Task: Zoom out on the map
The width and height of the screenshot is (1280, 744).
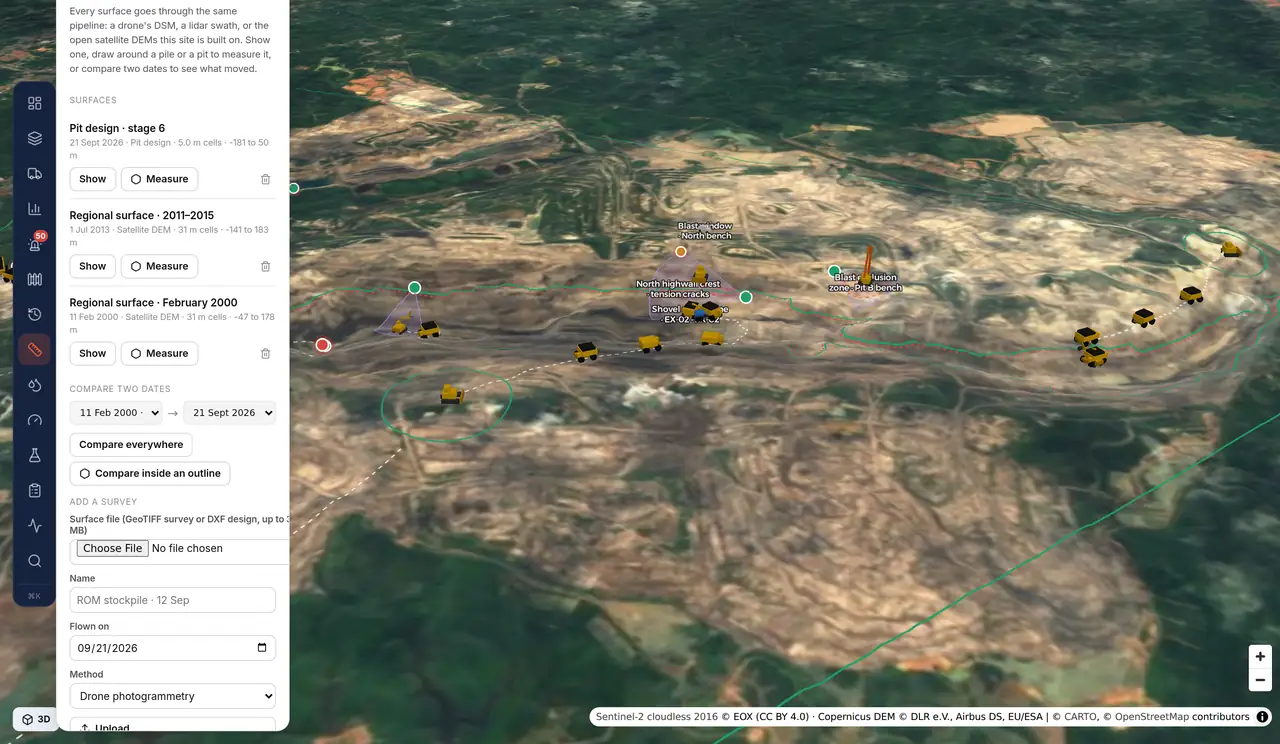Action: (x=1260, y=680)
